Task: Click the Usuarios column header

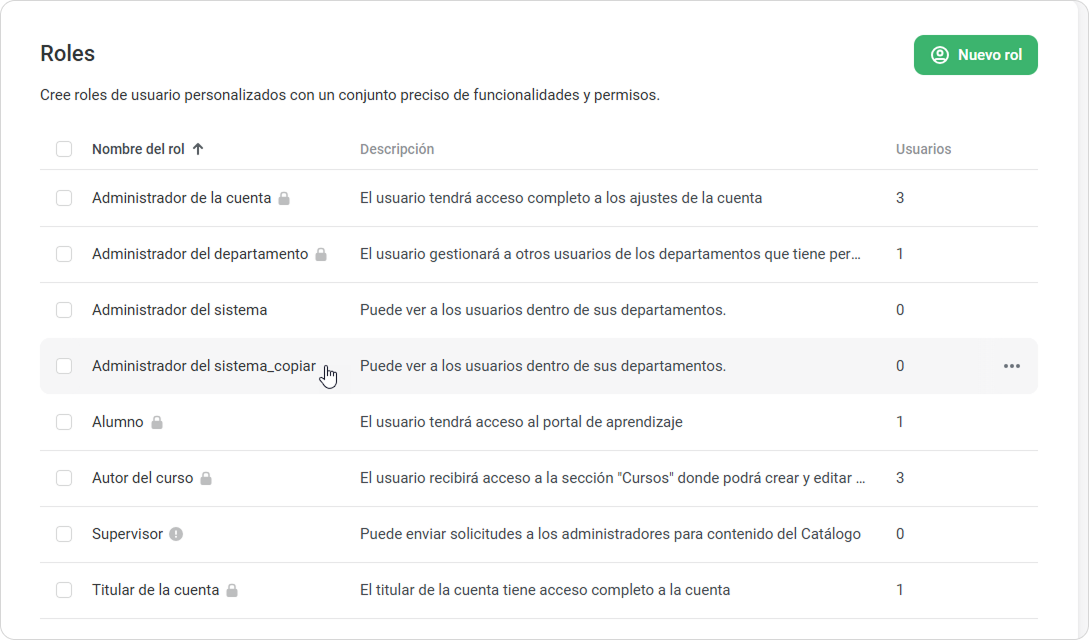Action: coord(923,149)
